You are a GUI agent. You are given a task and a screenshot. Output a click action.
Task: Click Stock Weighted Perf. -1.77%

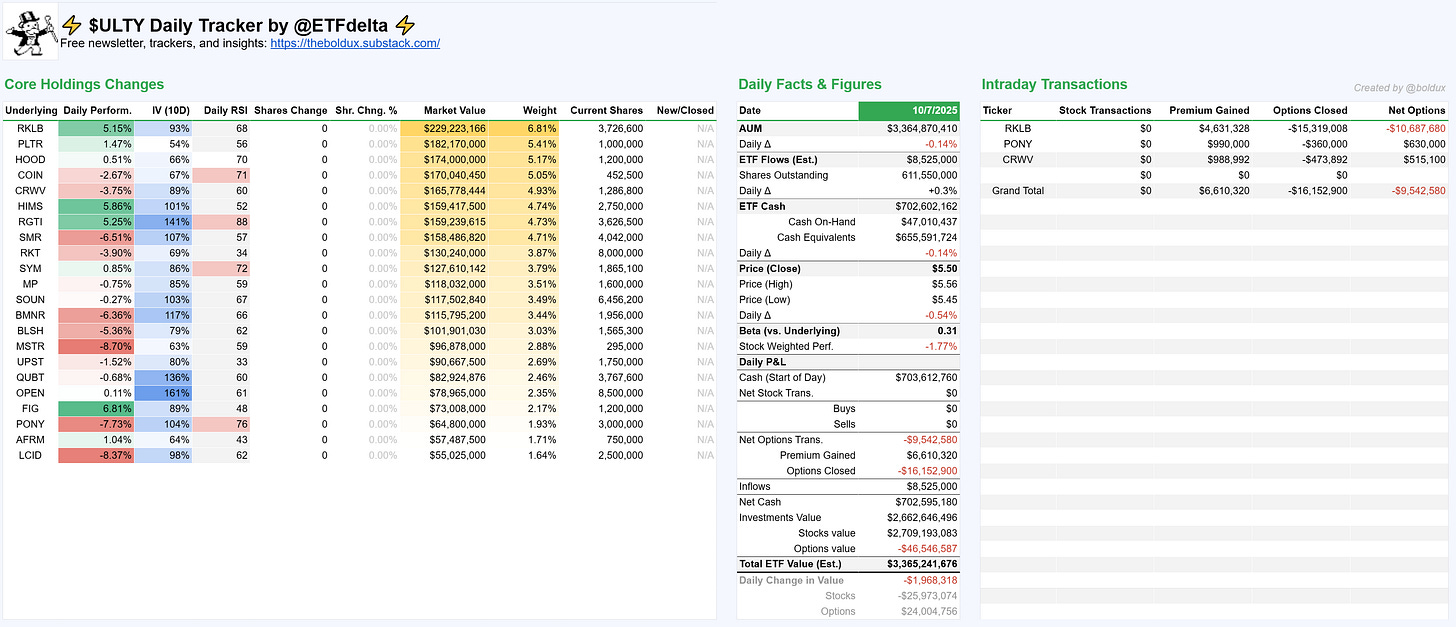click(x=941, y=346)
